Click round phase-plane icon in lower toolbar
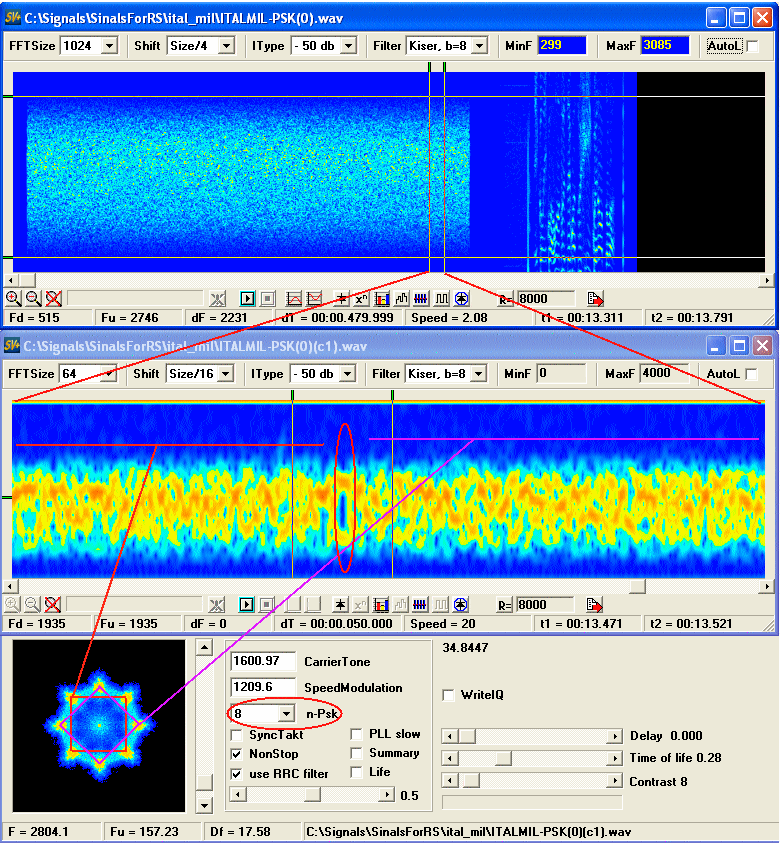The image size is (780, 843). tap(461, 604)
